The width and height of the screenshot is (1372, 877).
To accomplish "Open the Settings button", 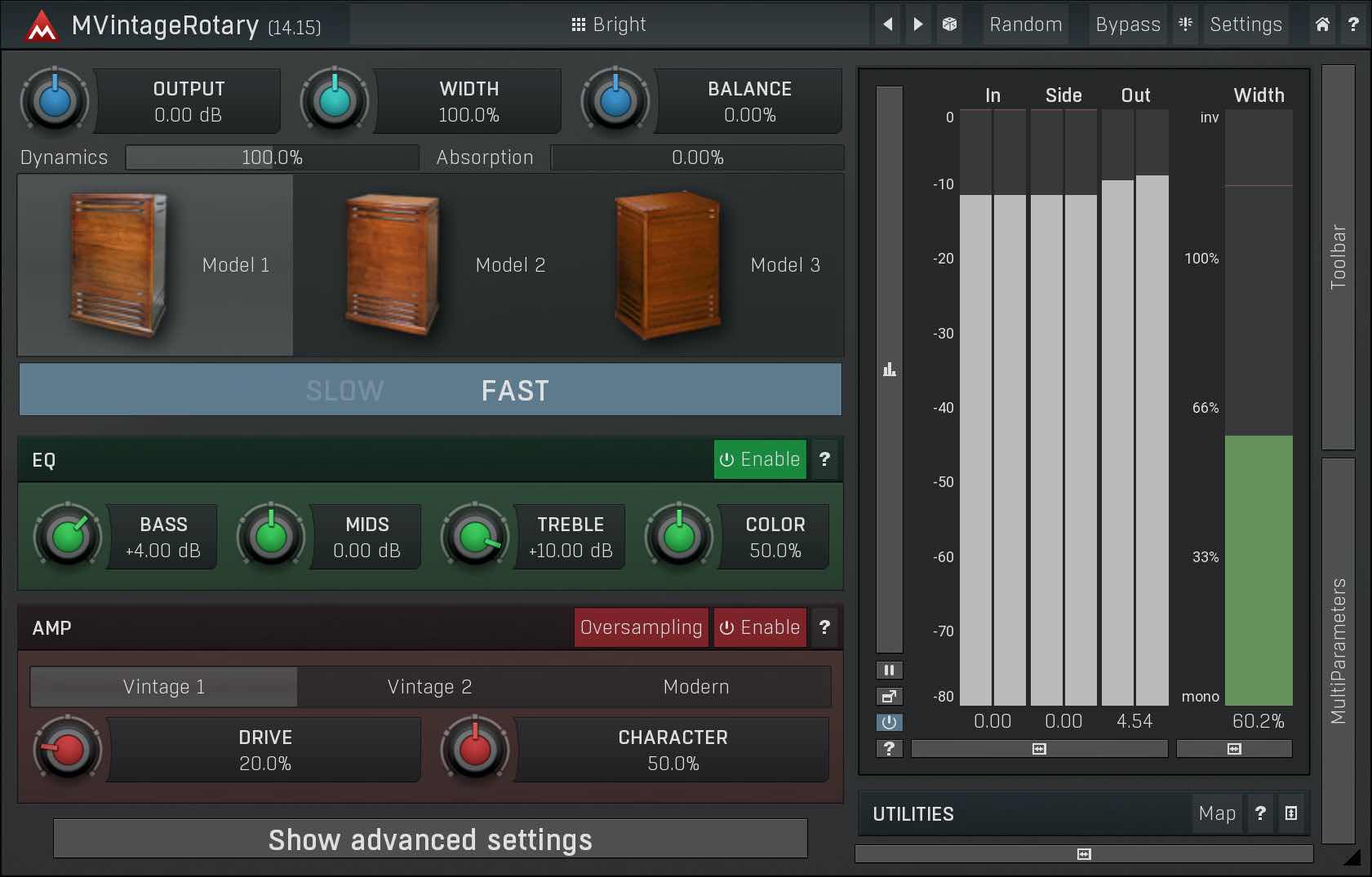I will (x=1245, y=24).
